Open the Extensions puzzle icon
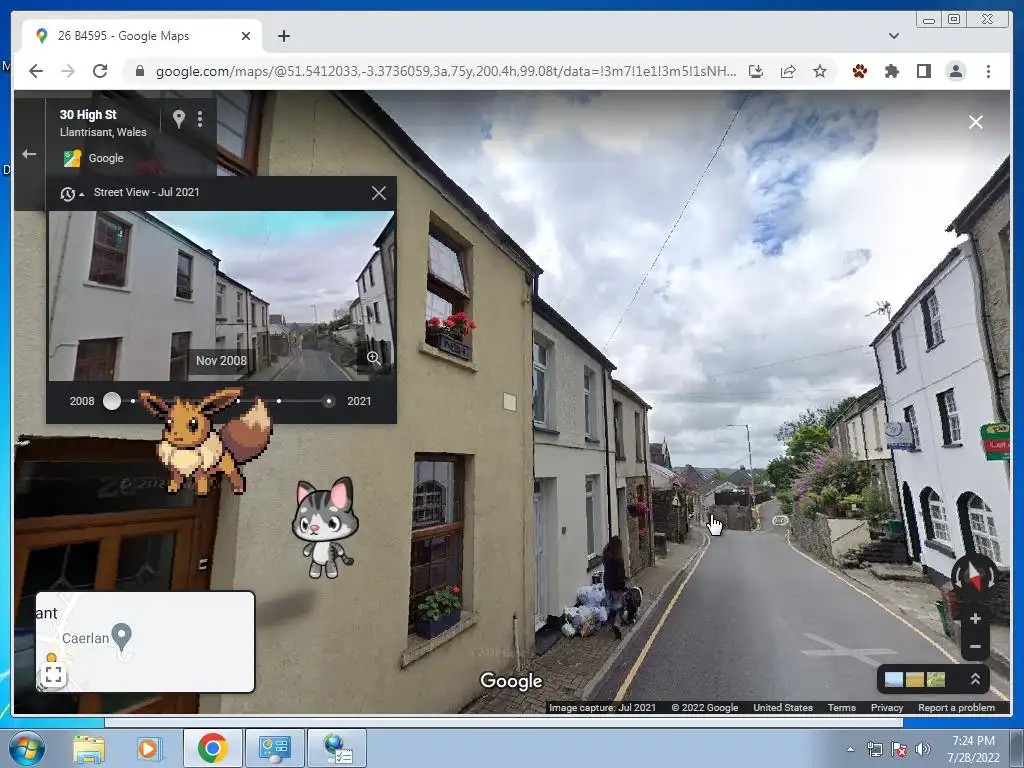This screenshot has height=768, width=1024. click(x=891, y=71)
